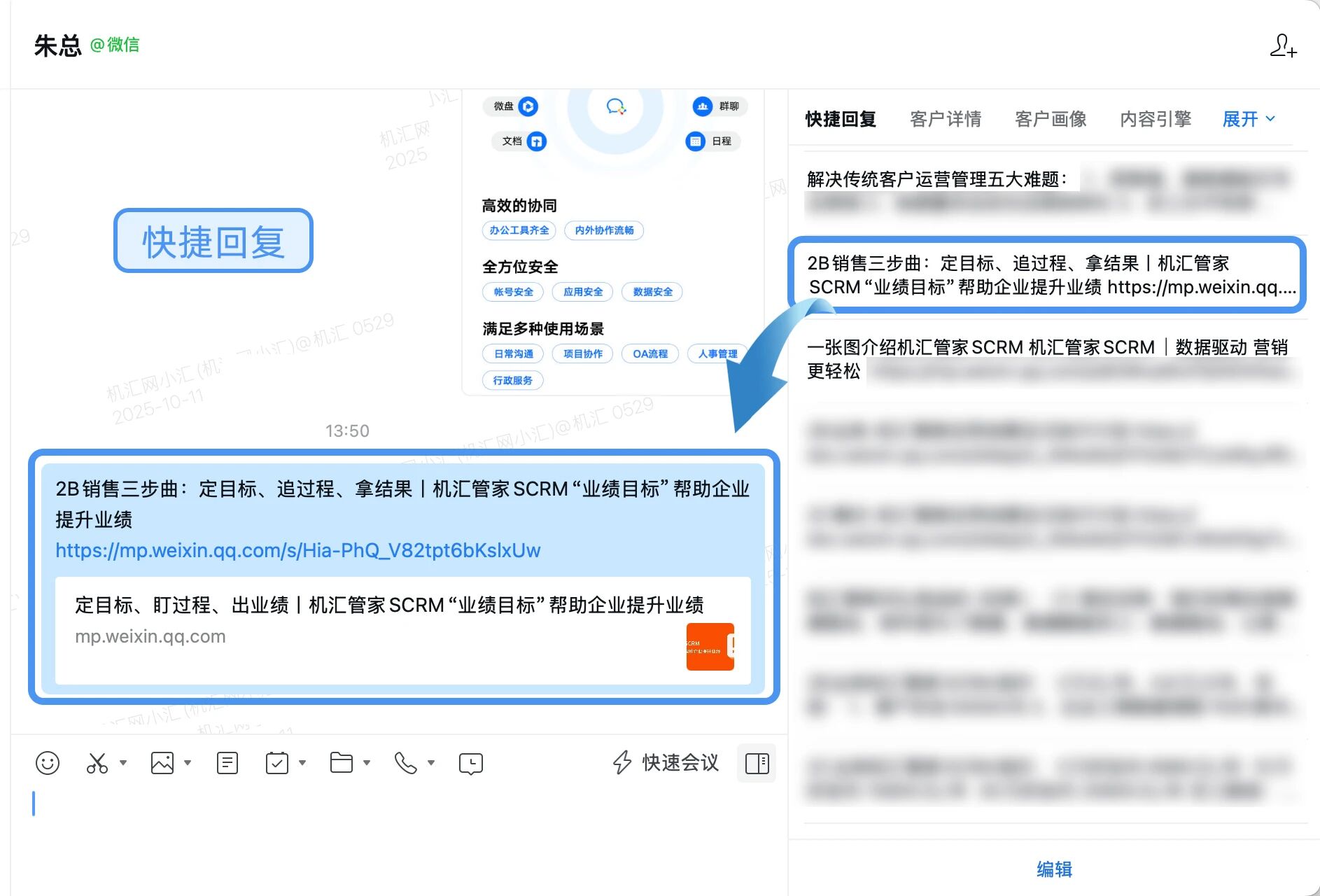Toggle the right sidebar panel
Screen dimensions: 1320x896
(757, 763)
